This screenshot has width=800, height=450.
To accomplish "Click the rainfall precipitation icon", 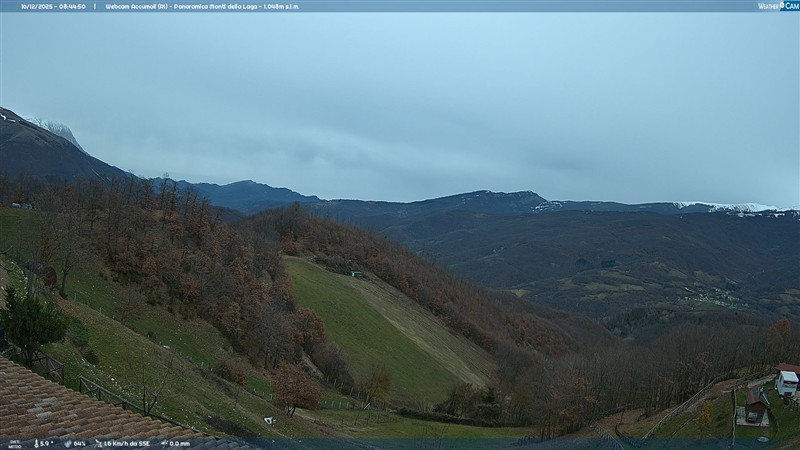I will [x=164, y=443].
